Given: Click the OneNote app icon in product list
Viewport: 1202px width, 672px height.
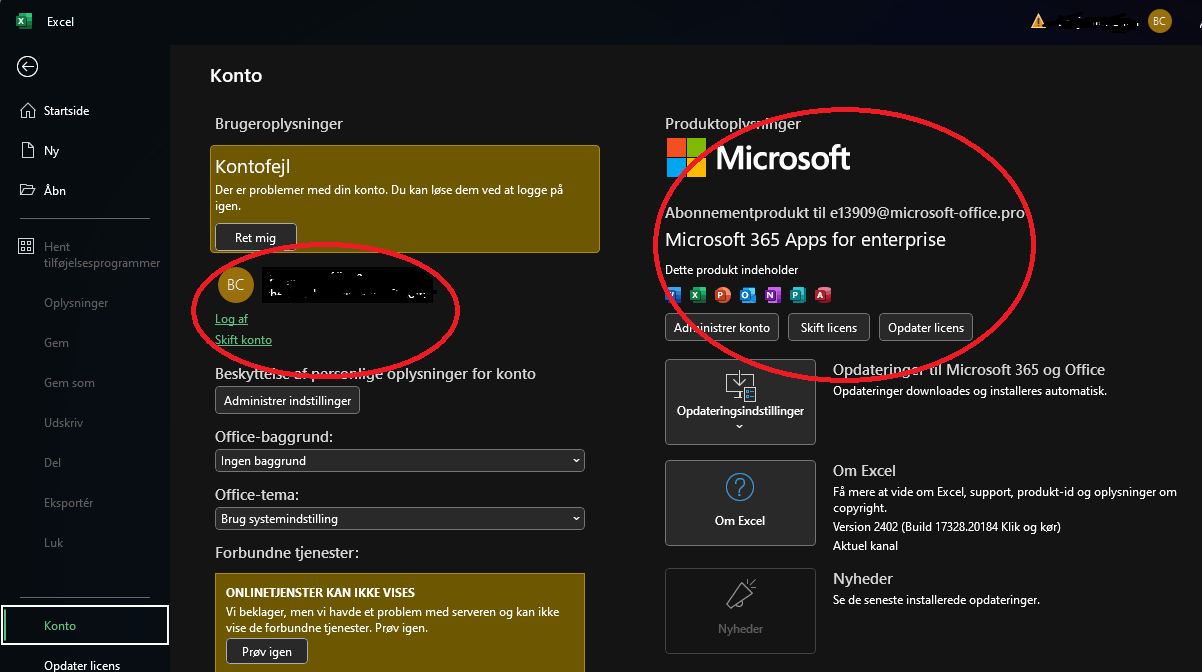Looking at the screenshot, I should click(x=773, y=295).
